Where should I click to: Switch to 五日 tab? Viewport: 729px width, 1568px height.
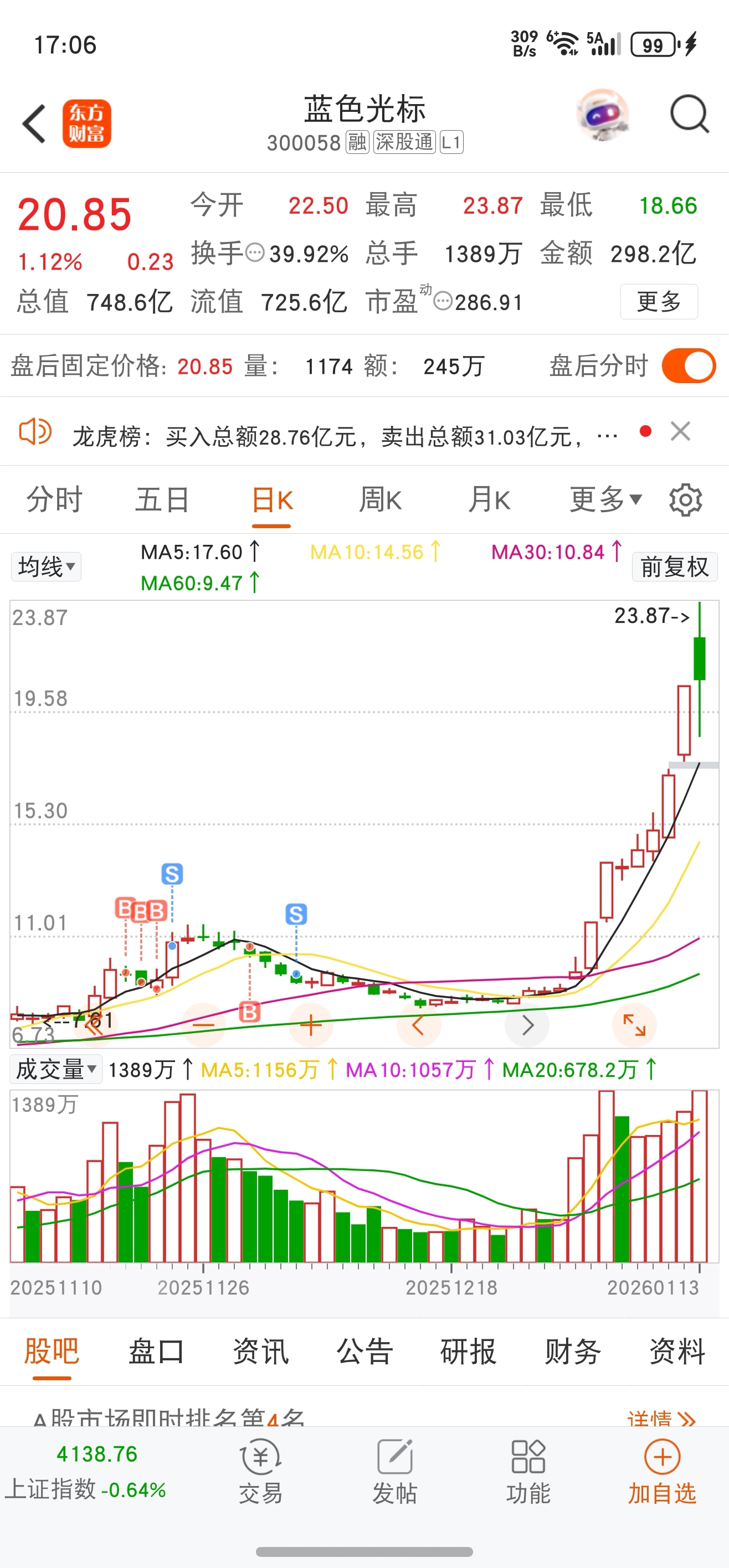(162, 500)
